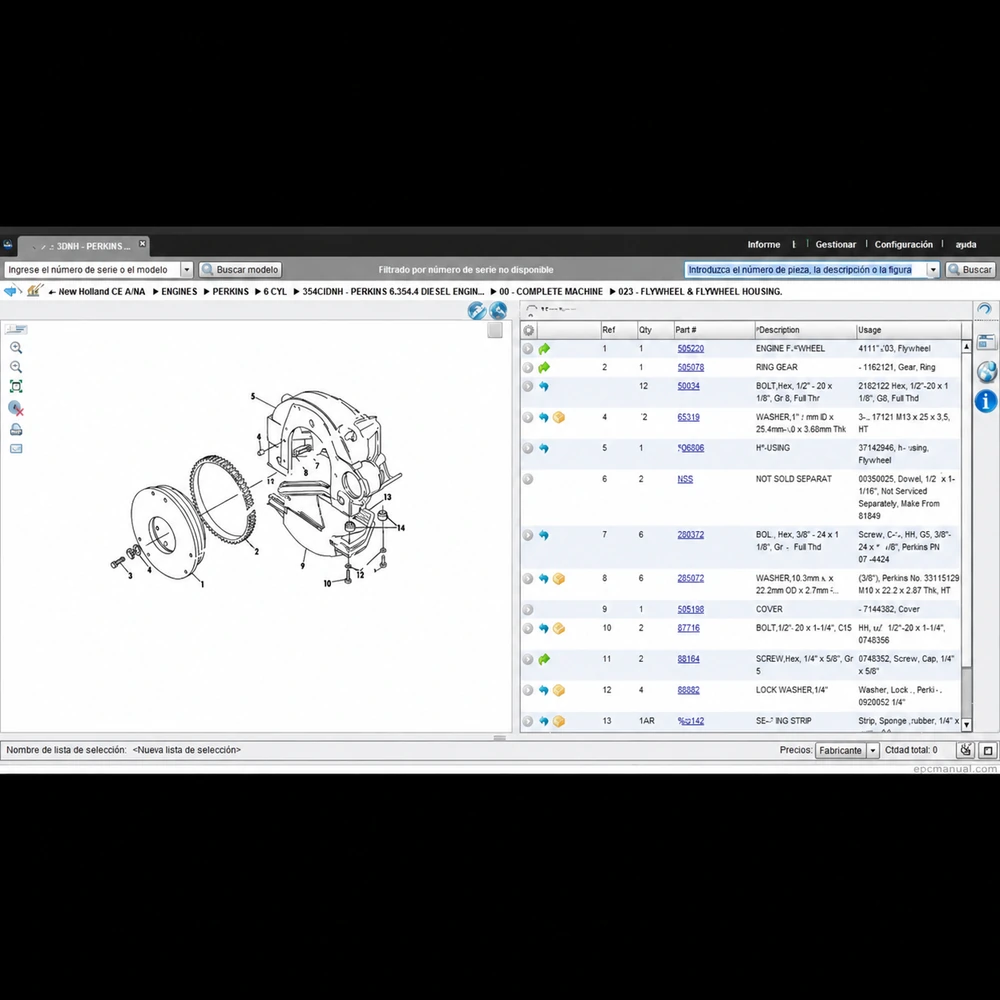
Task: Print the flywheel diagram
Action: [x=16, y=429]
